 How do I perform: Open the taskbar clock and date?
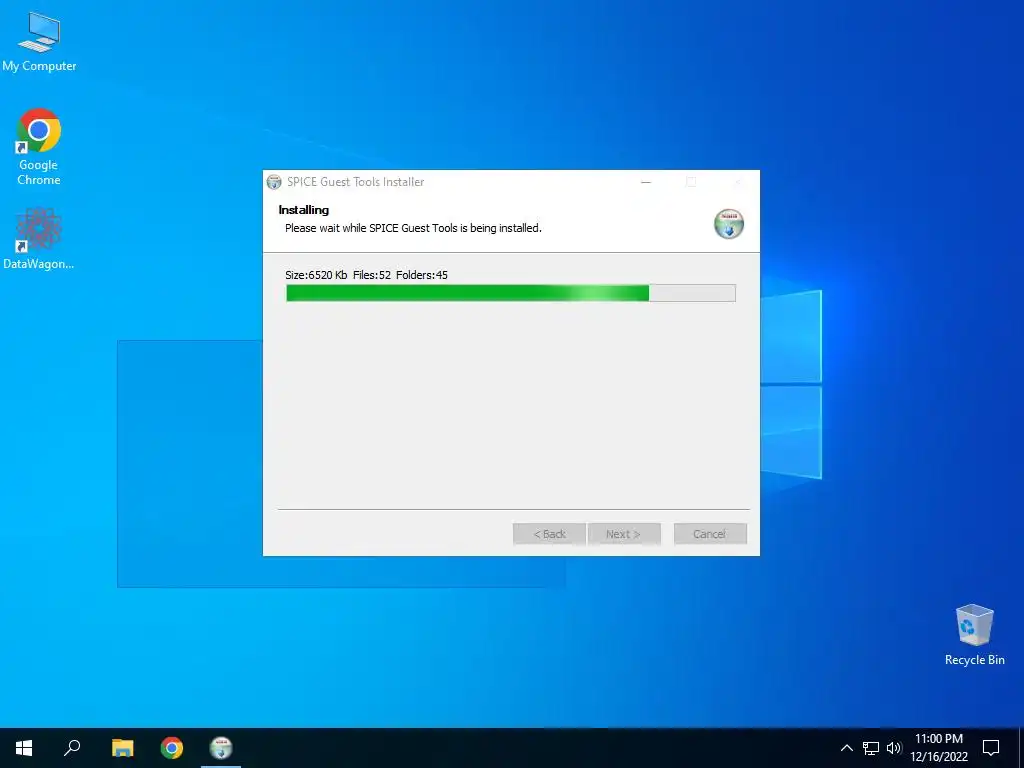point(938,748)
